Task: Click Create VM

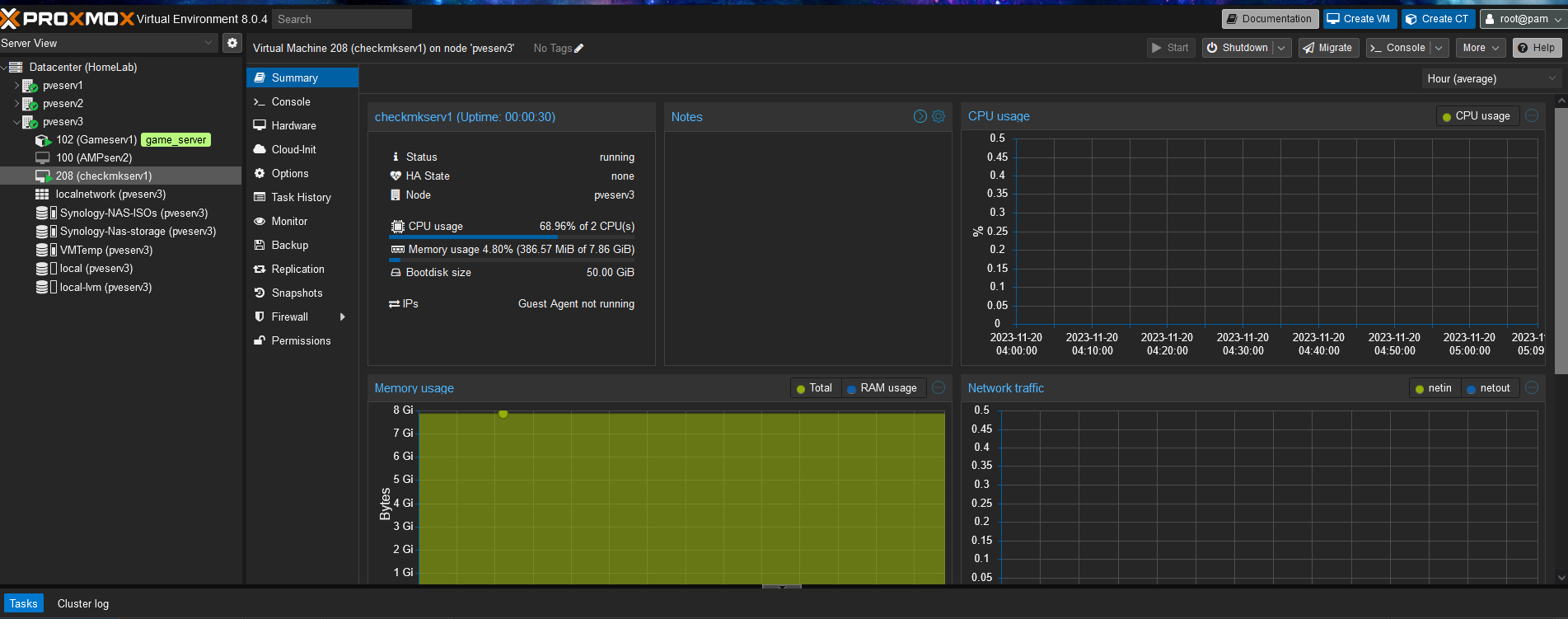Action: point(1359,19)
